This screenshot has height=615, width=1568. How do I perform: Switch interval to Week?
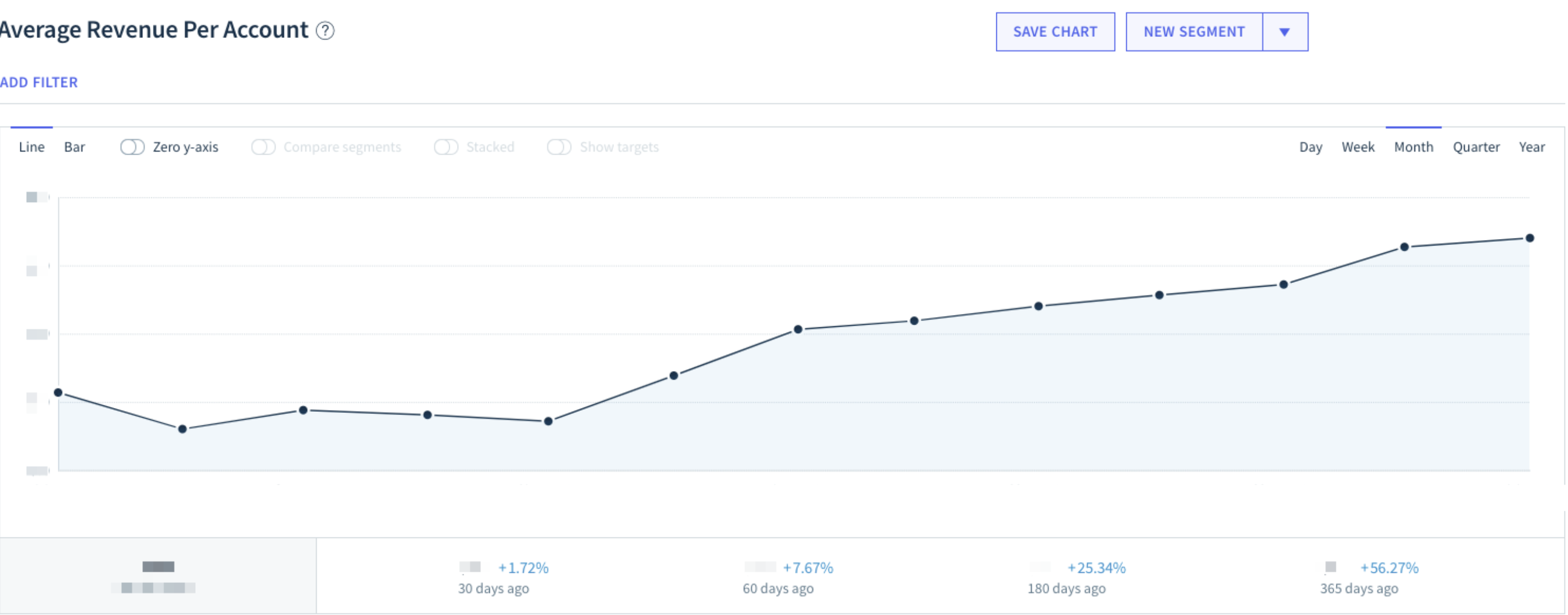1357,148
